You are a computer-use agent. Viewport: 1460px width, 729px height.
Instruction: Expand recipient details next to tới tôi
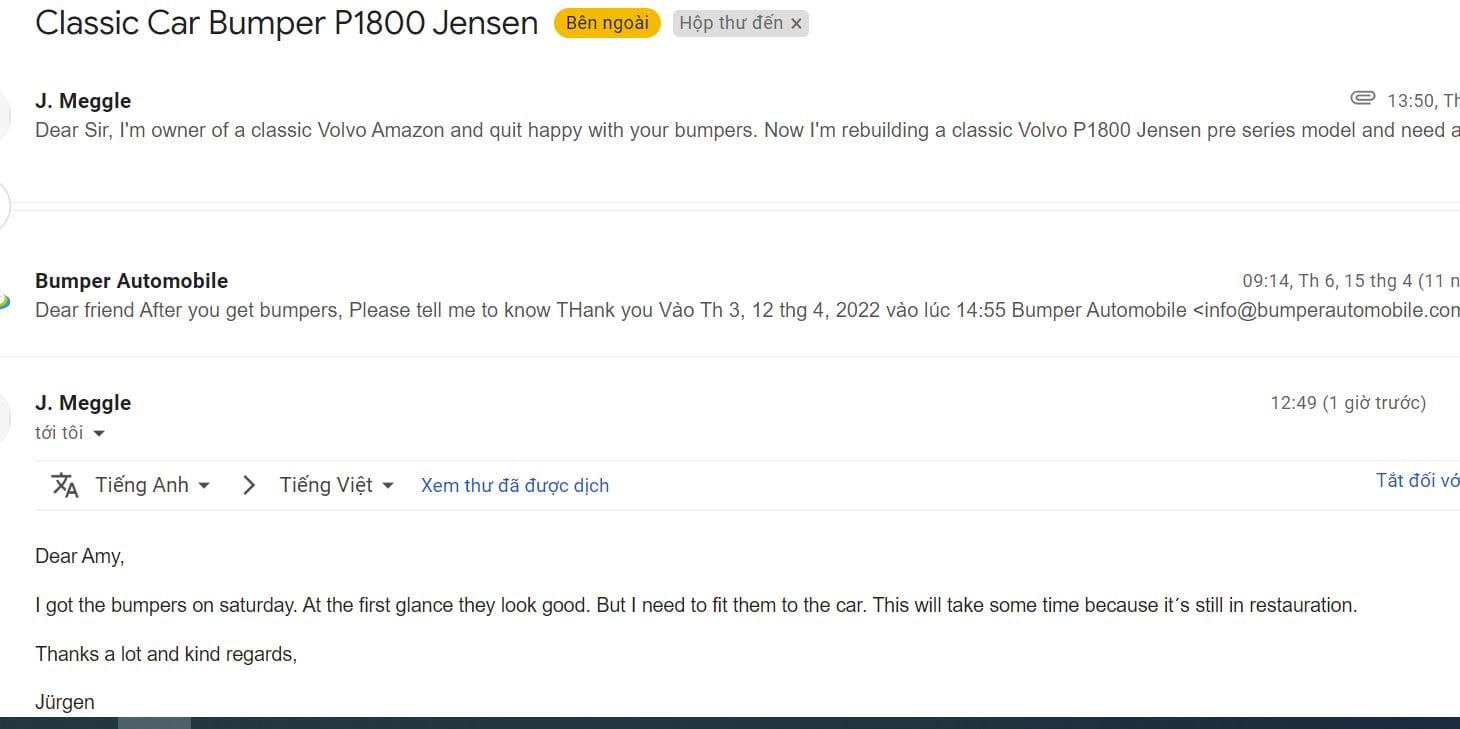click(x=99, y=434)
